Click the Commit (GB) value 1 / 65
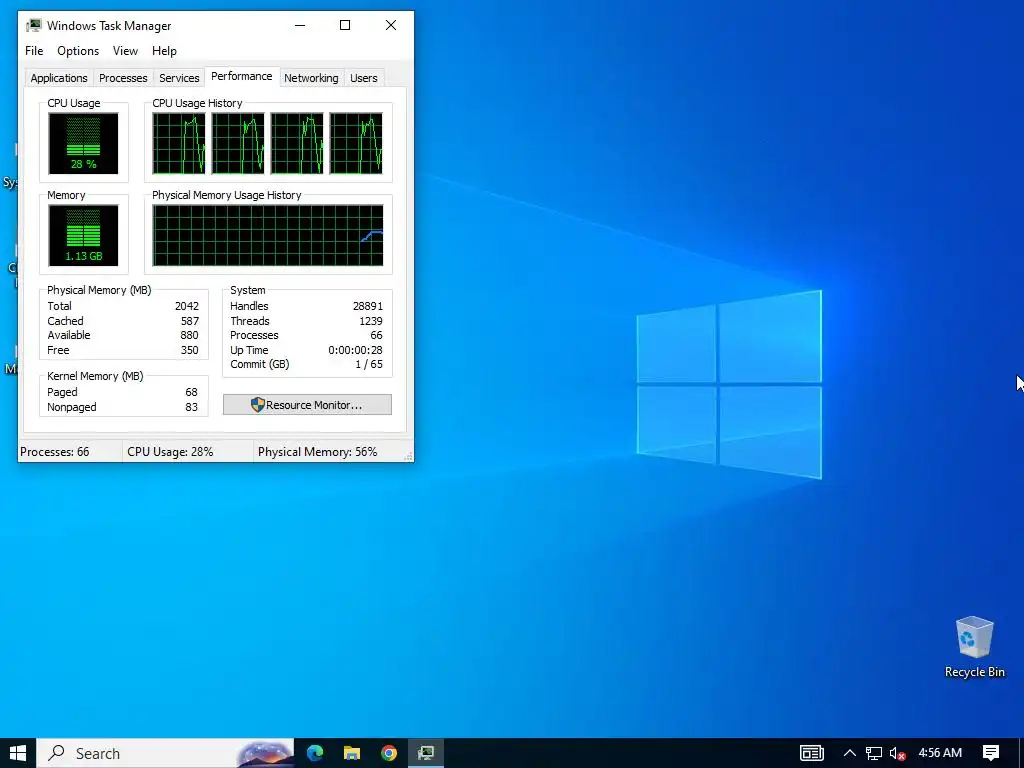Image resolution: width=1024 pixels, height=768 pixels. click(369, 364)
